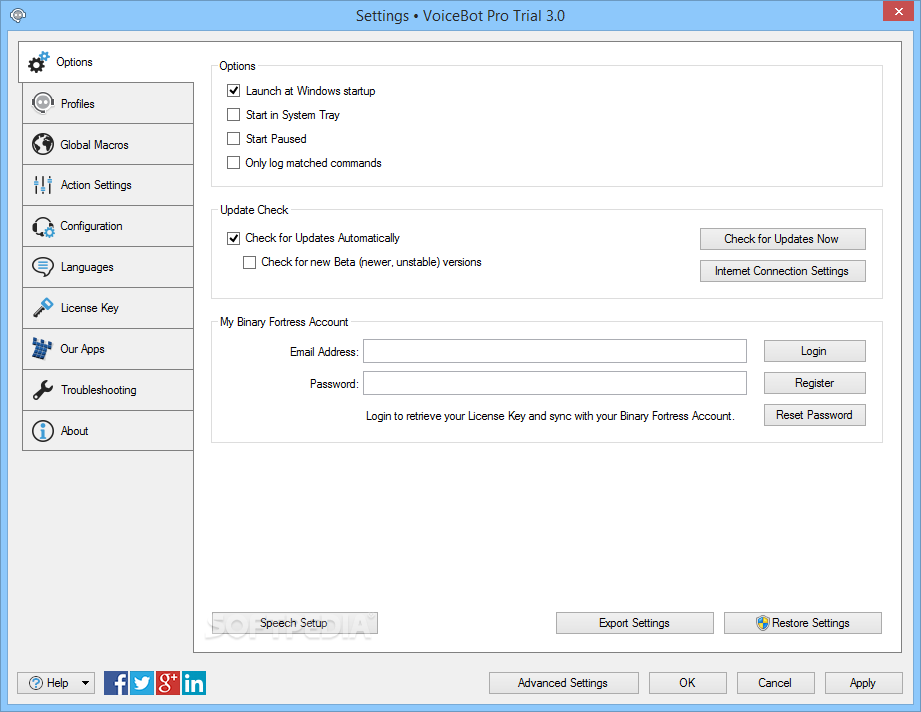The height and width of the screenshot is (712, 921).
Task: Open the Languages tab
Action: pyautogui.click(x=108, y=267)
